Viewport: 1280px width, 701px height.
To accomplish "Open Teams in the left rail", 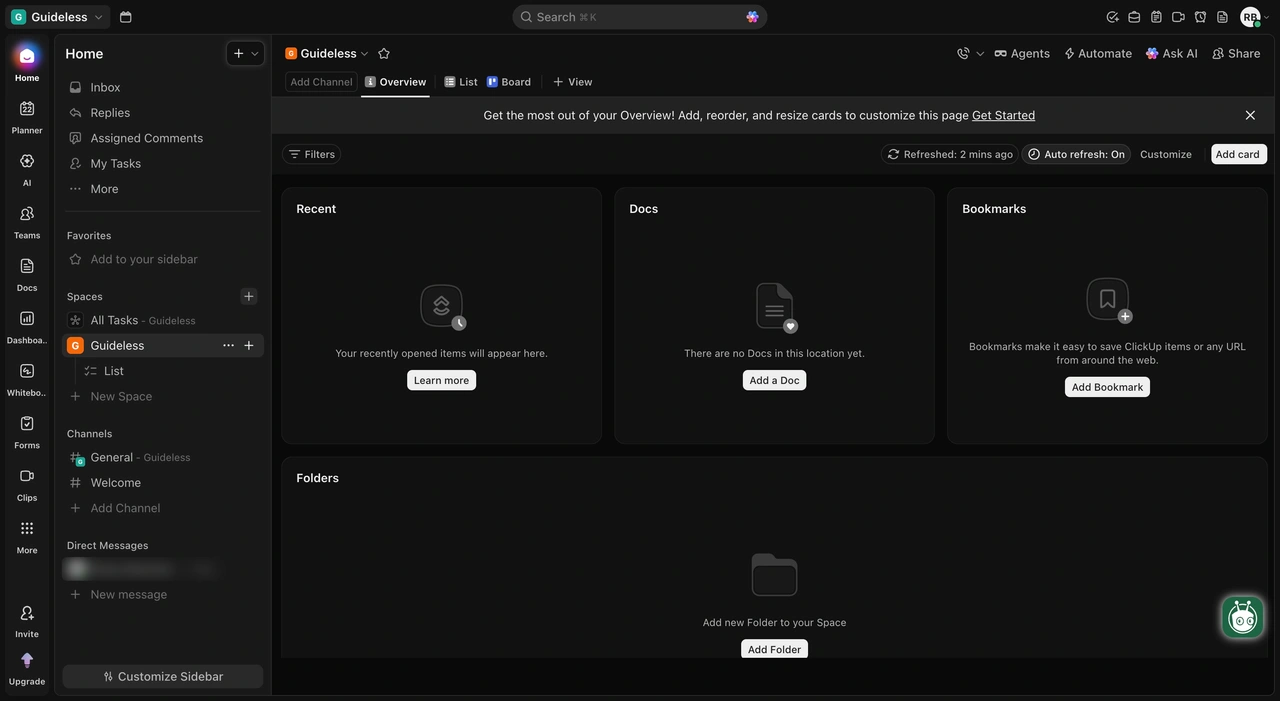I will point(27,221).
